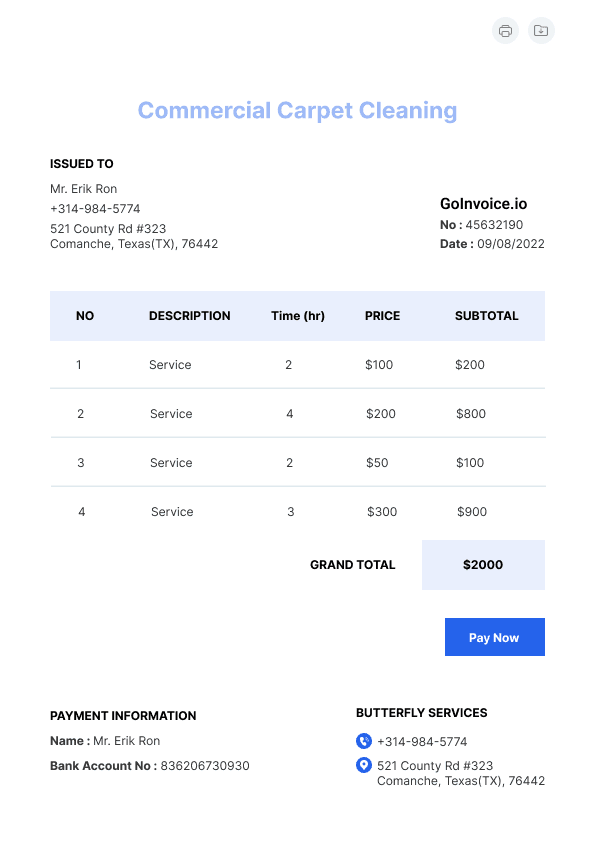Click the Butterfly Services phone number text
Screen dimensions: 595x842
click(422, 742)
